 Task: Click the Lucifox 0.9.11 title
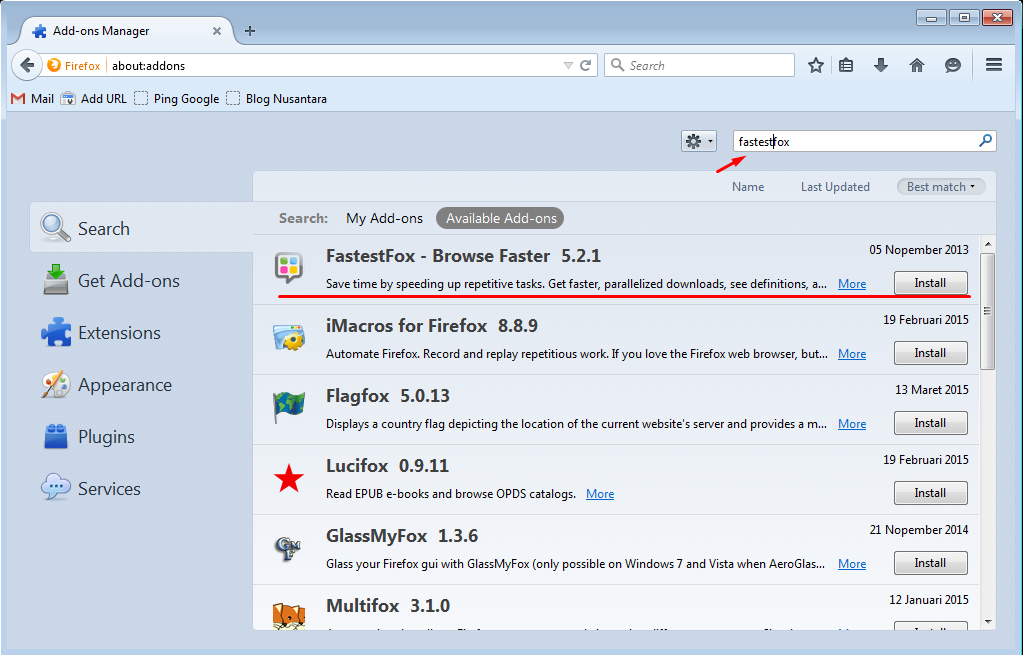(387, 466)
